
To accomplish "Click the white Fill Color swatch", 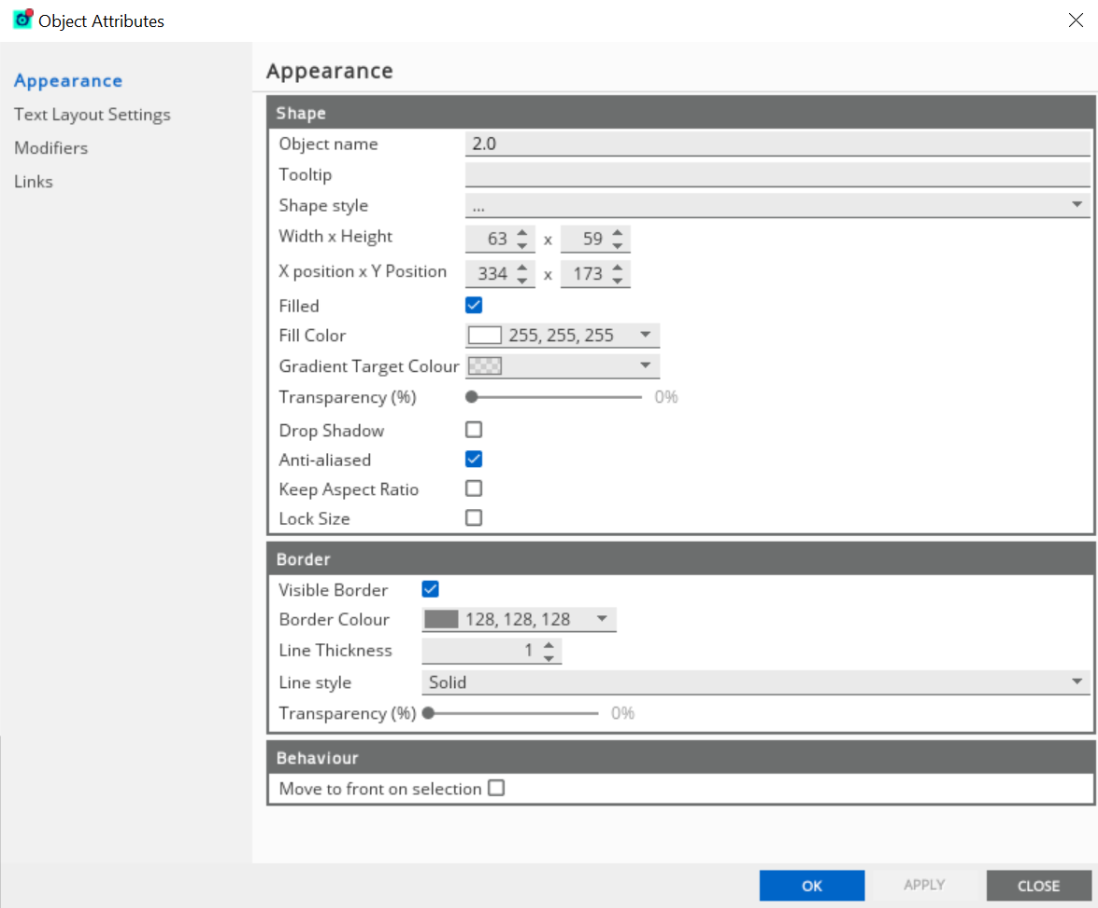I will pyautogui.click(x=485, y=336).
